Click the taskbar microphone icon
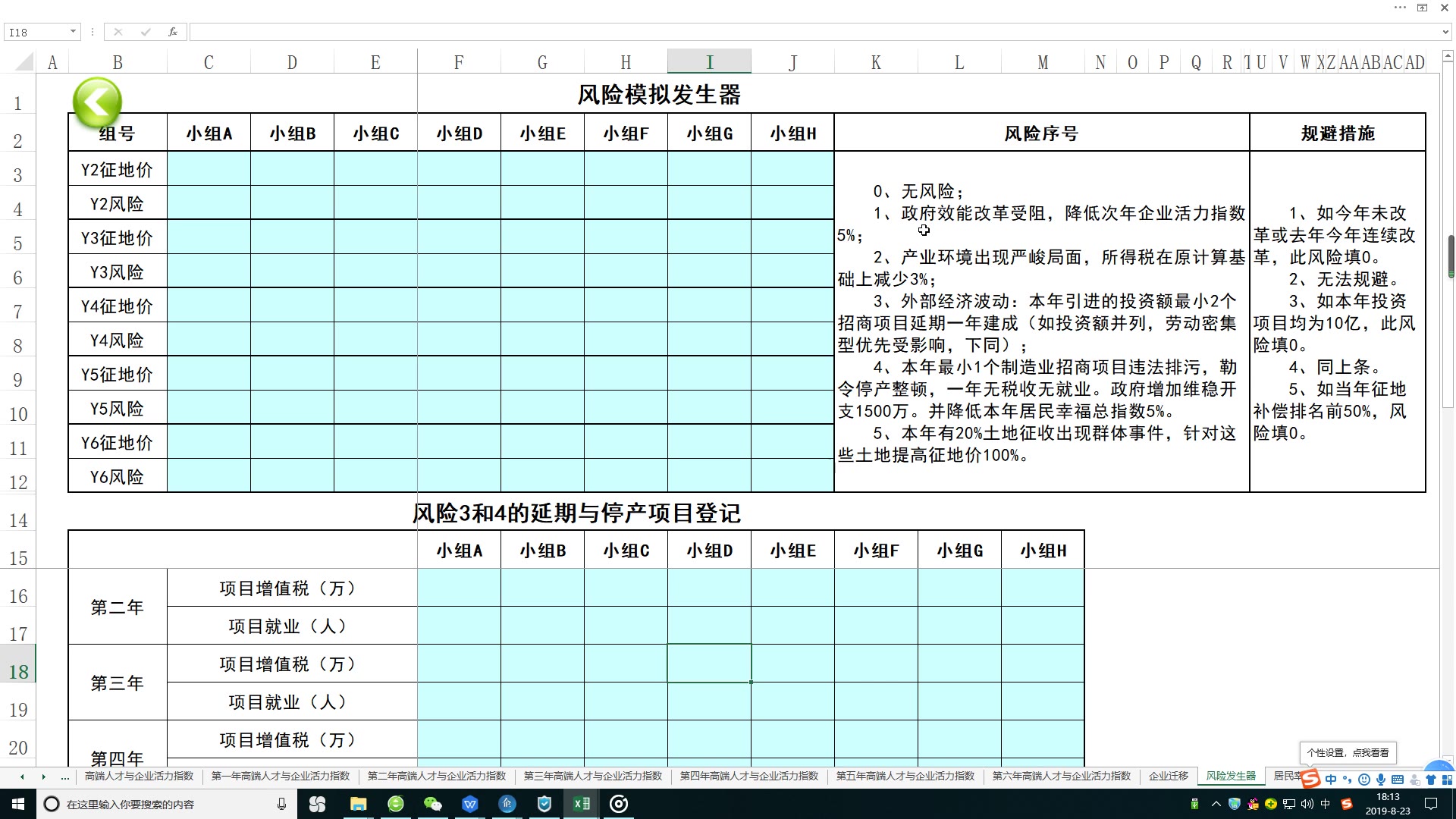This screenshot has width=1456, height=819. point(281,804)
